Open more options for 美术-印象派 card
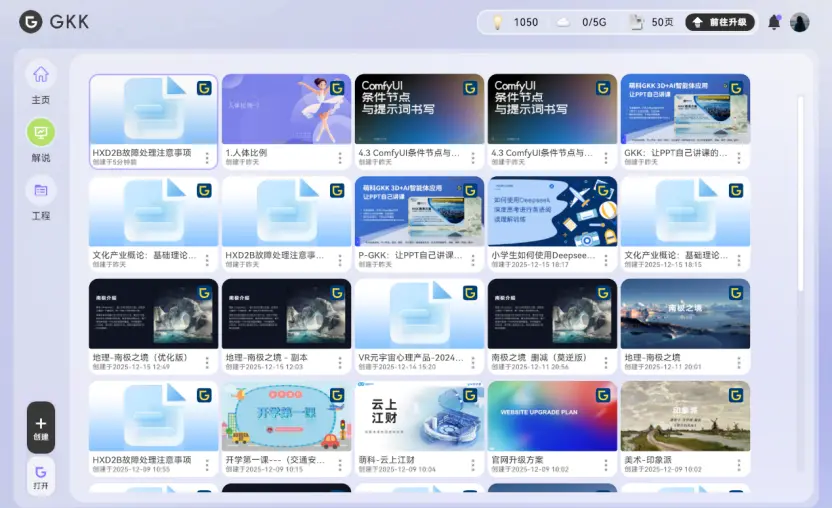 tap(739, 465)
